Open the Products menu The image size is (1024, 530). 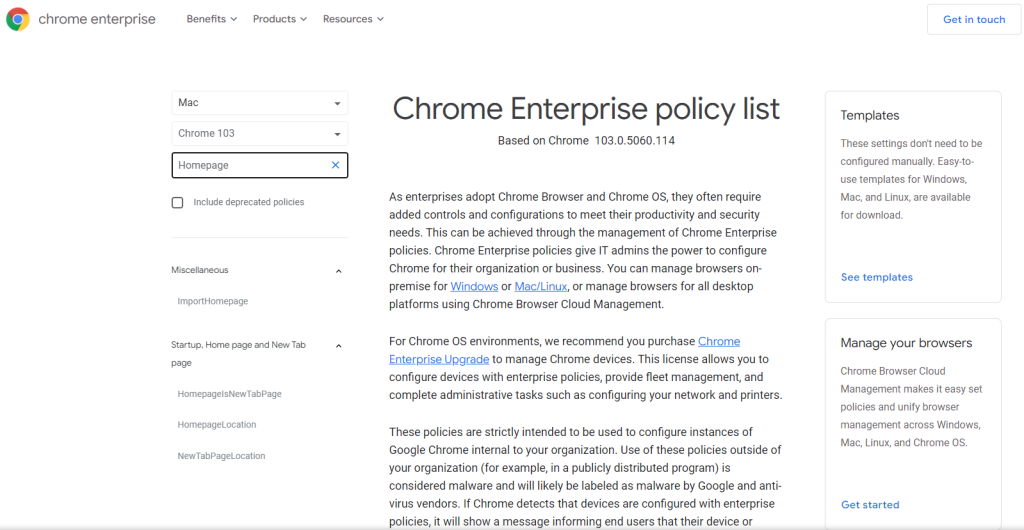pos(280,19)
